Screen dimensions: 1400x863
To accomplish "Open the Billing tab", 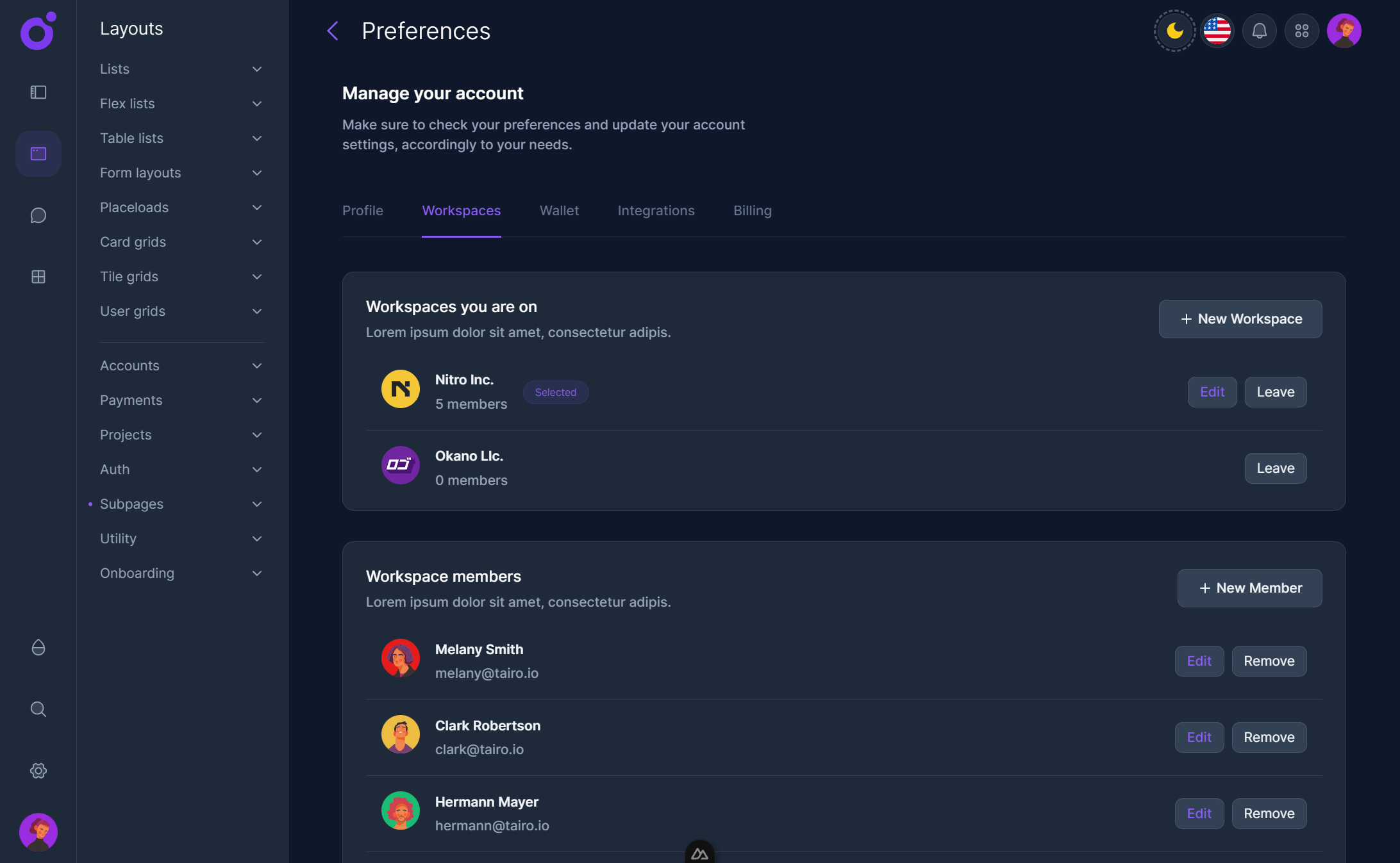I will point(752,210).
